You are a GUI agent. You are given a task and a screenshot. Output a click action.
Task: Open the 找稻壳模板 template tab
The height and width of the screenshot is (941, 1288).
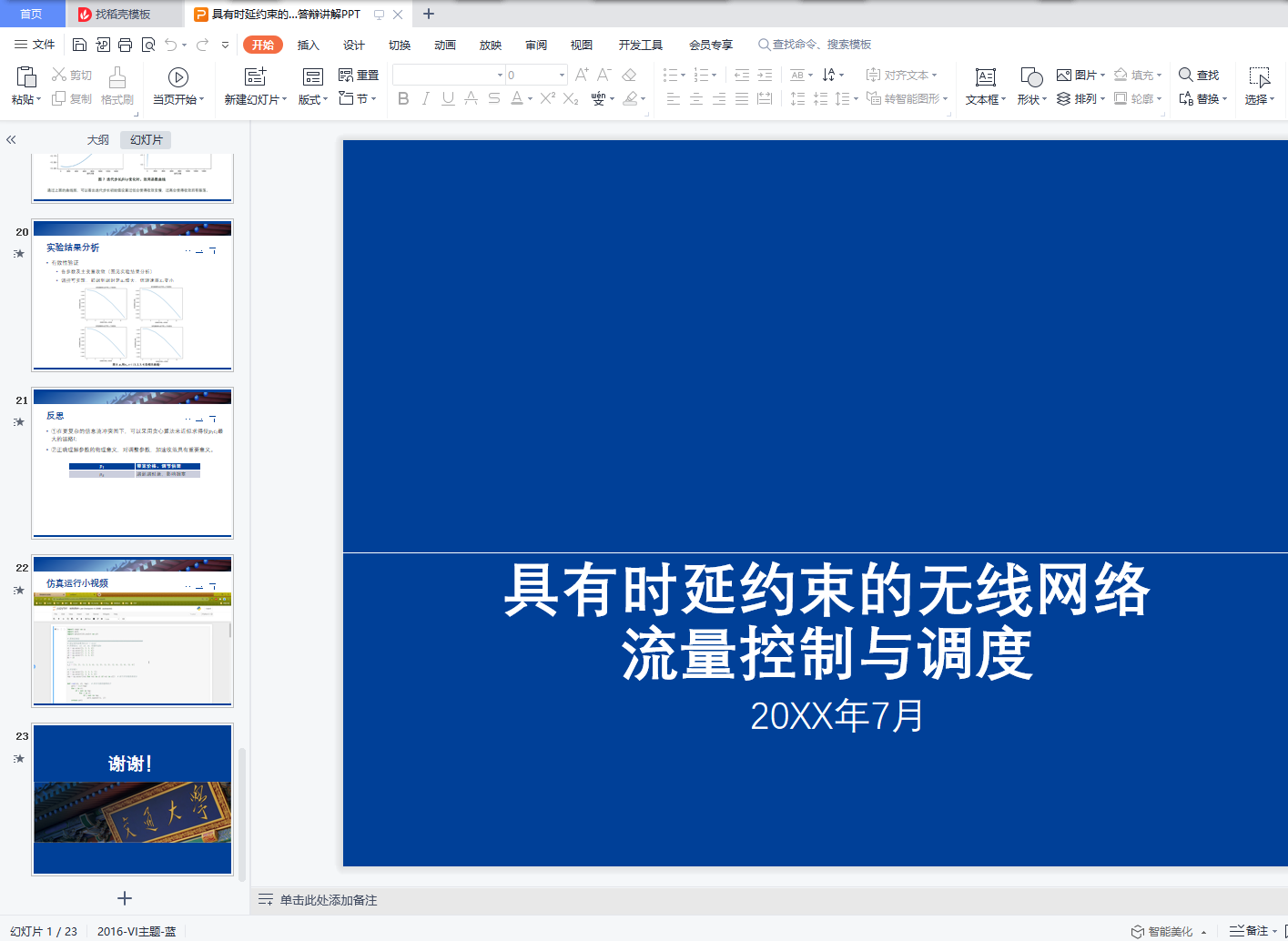tap(123, 14)
